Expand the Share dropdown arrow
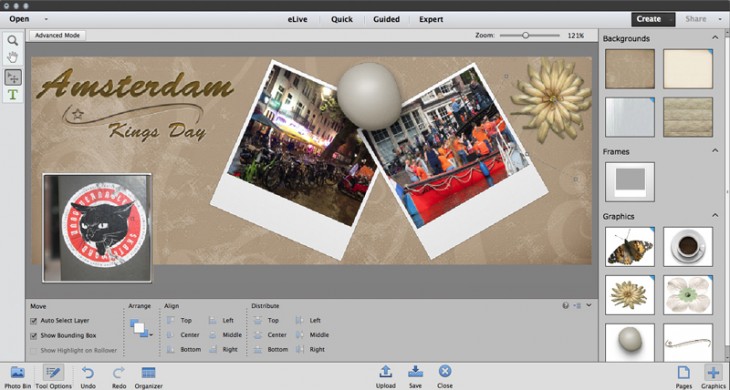 click(x=719, y=20)
